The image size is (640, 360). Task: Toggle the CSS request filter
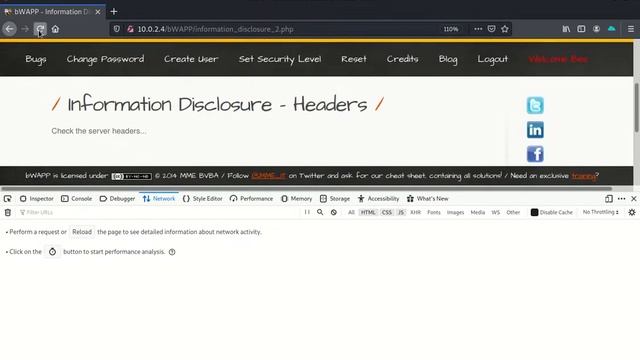[387, 212]
